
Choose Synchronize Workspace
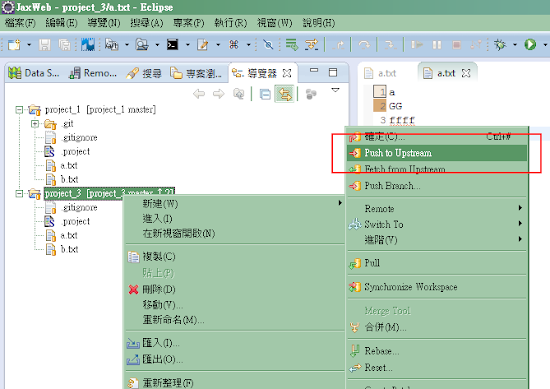pos(437,287)
